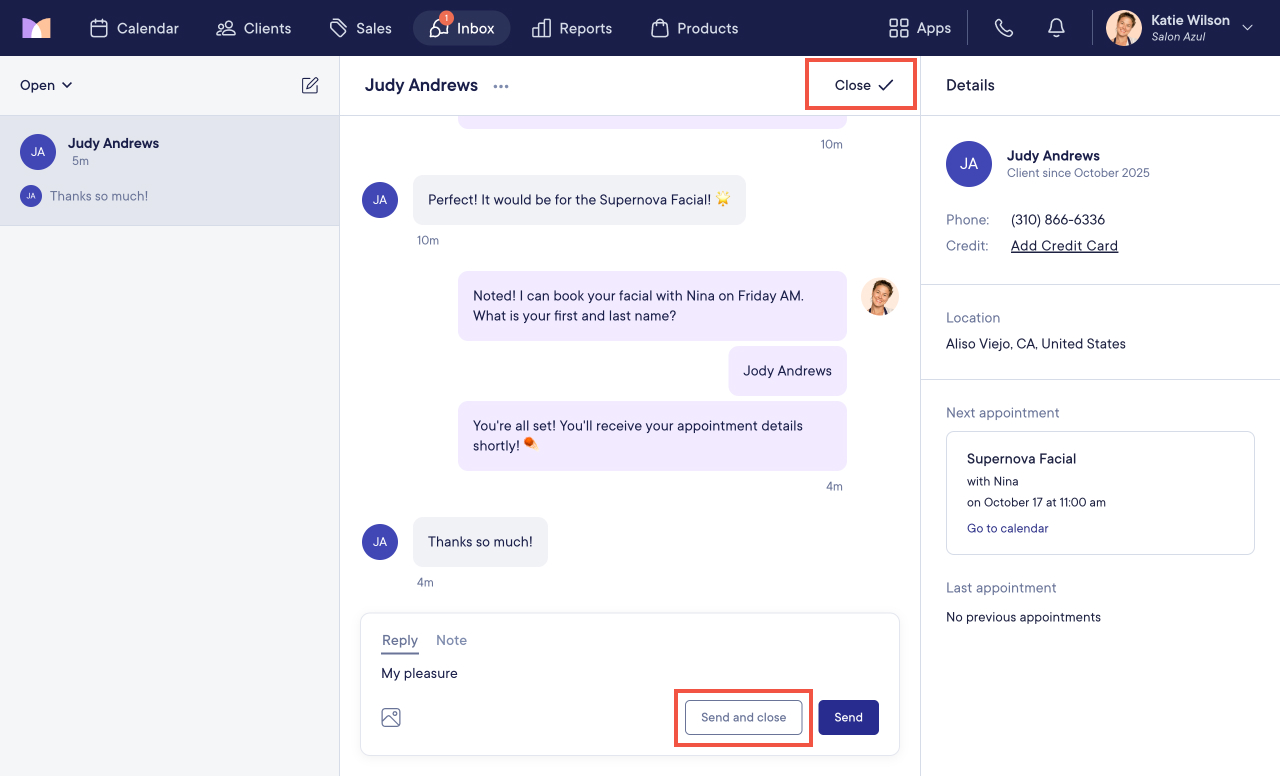Click the Send button

[x=848, y=717]
